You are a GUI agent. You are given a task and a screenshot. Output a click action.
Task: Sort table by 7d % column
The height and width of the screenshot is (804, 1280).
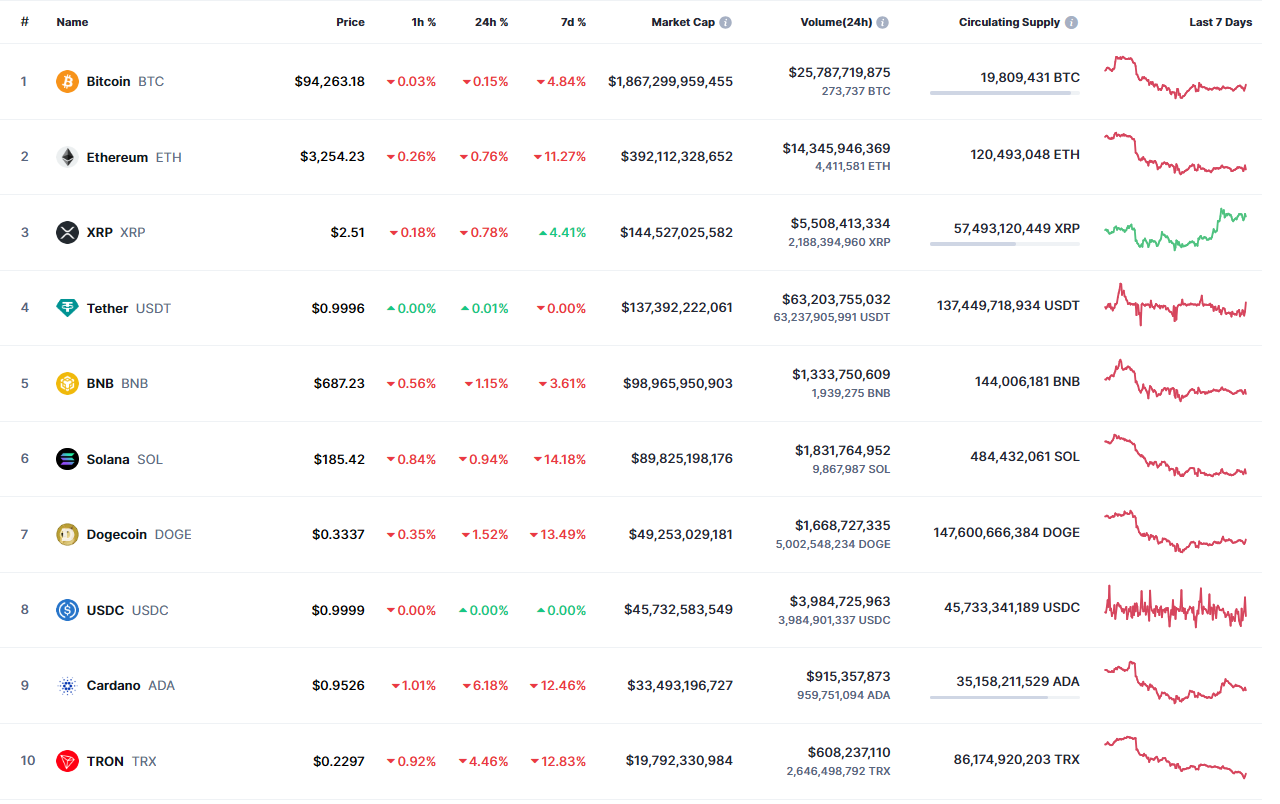tap(573, 22)
